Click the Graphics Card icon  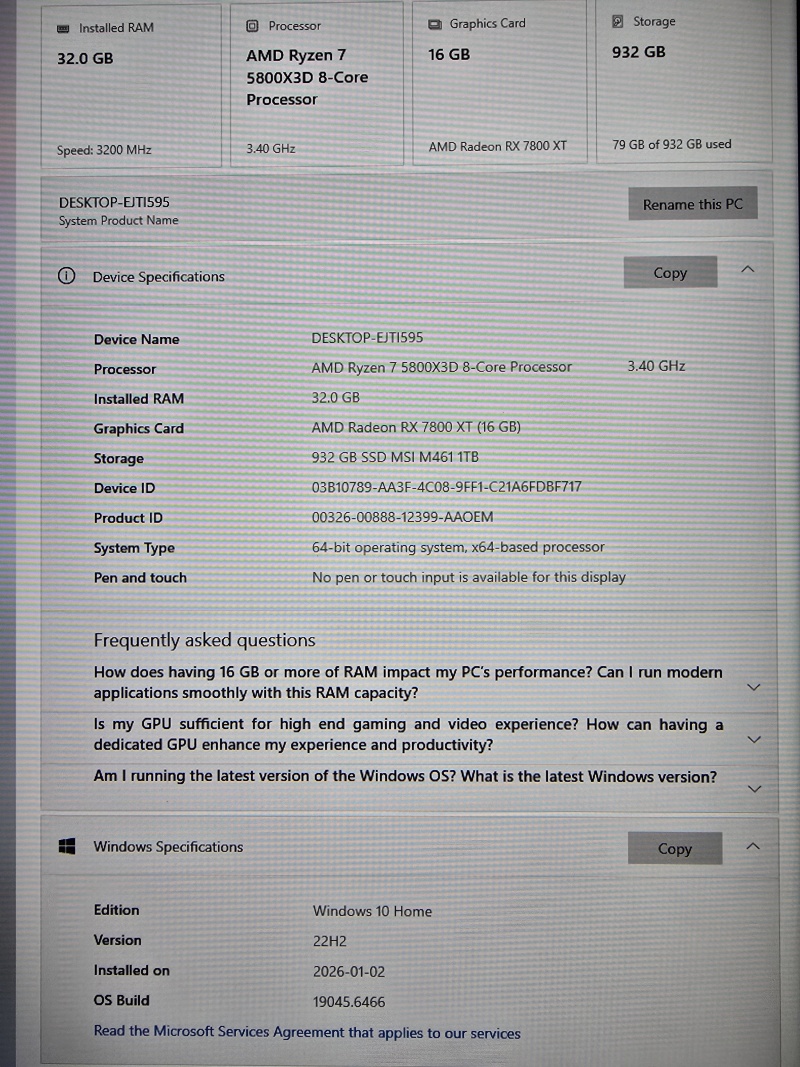pyautogui.click(x=434, y=24)
